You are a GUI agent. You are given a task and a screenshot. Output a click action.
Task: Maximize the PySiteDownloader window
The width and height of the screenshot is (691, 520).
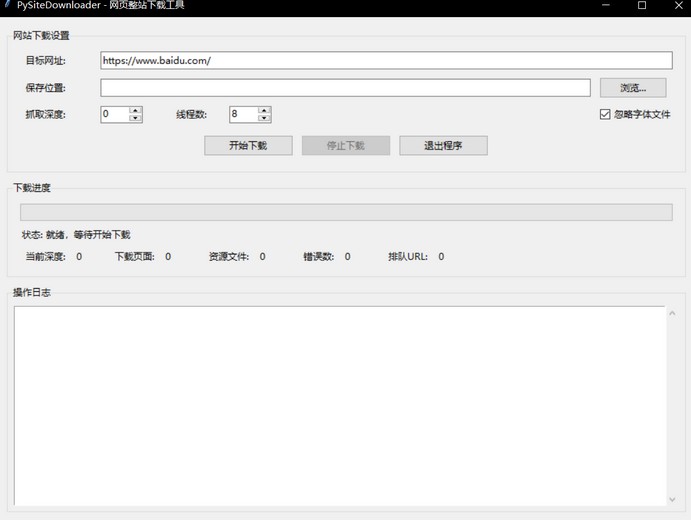pos(642,6)
